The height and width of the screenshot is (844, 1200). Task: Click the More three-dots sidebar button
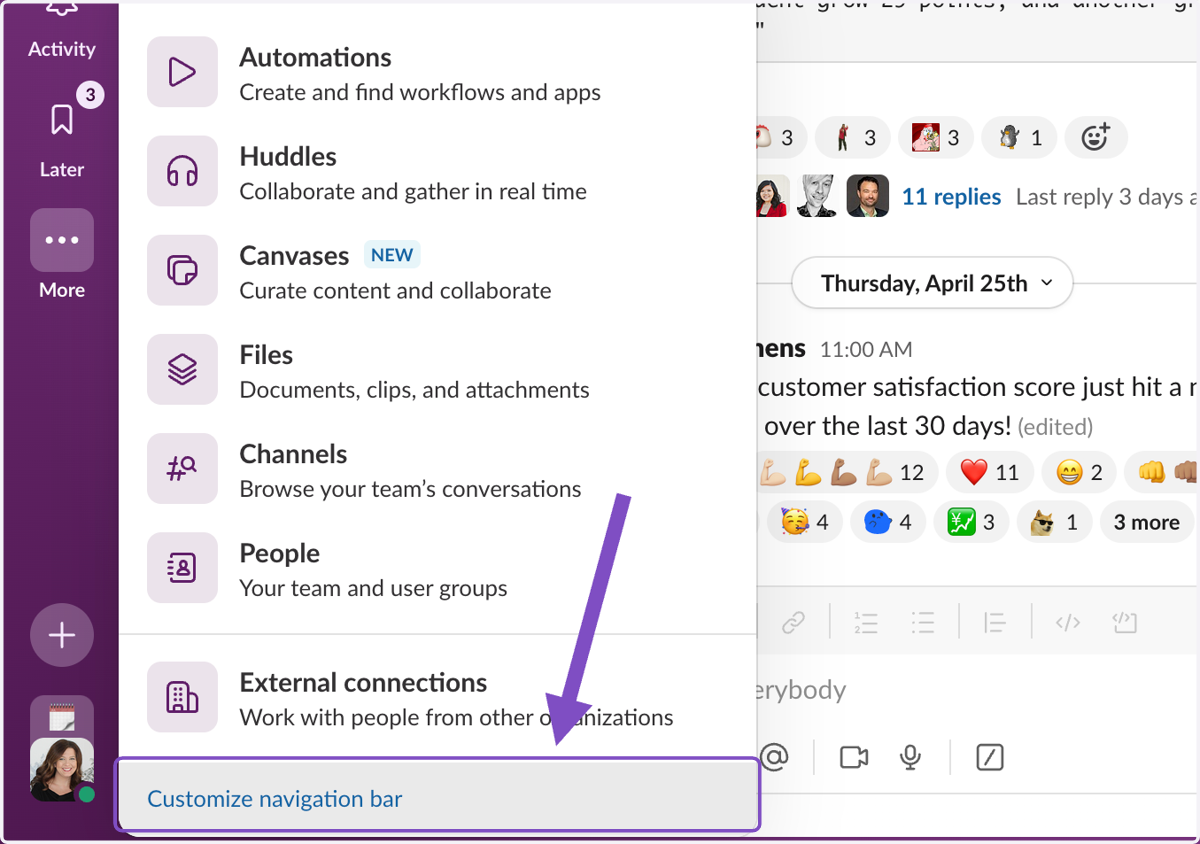pos(62,240)
